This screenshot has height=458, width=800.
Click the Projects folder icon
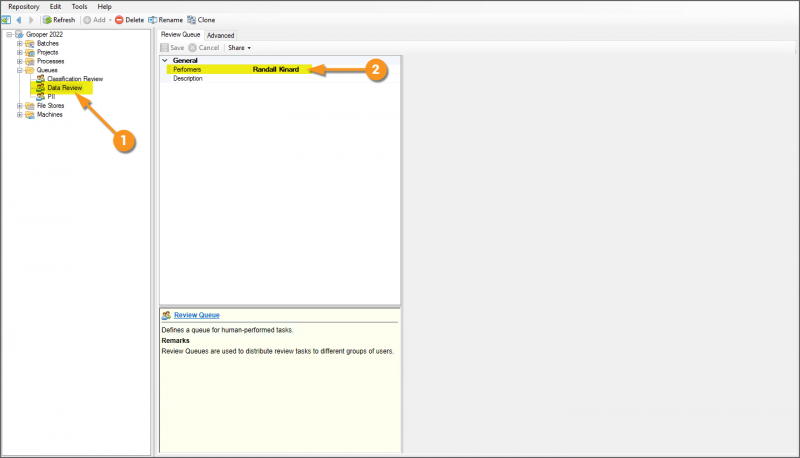coord(30,52)
